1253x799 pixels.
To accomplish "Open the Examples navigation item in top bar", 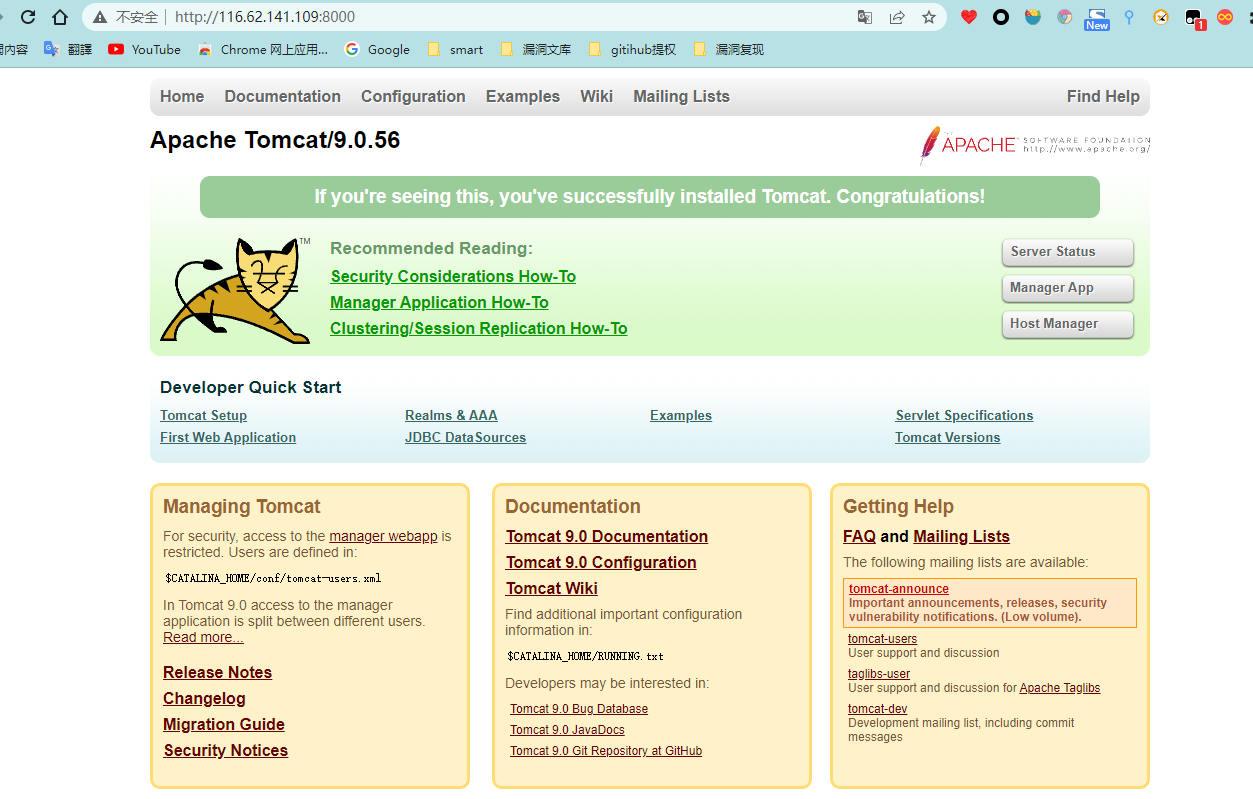I will pos(523,96).
